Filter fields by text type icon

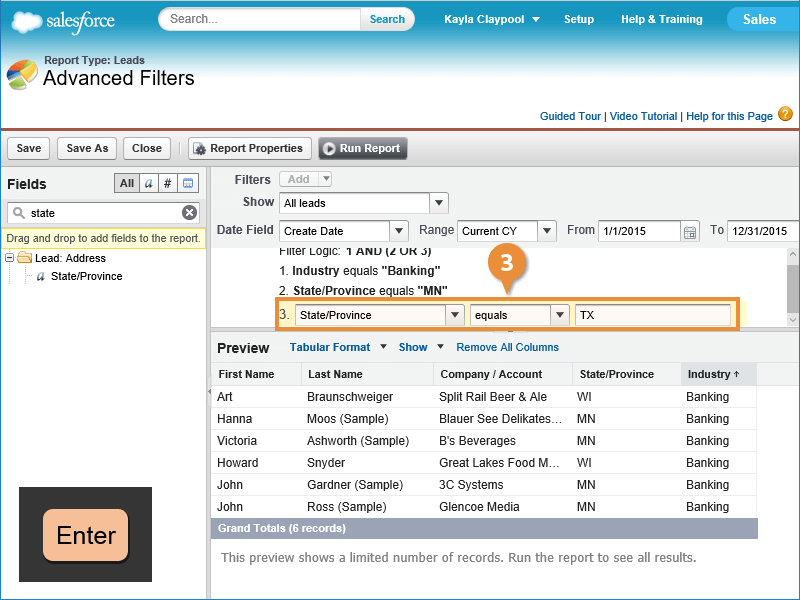[x=148, y=183]
